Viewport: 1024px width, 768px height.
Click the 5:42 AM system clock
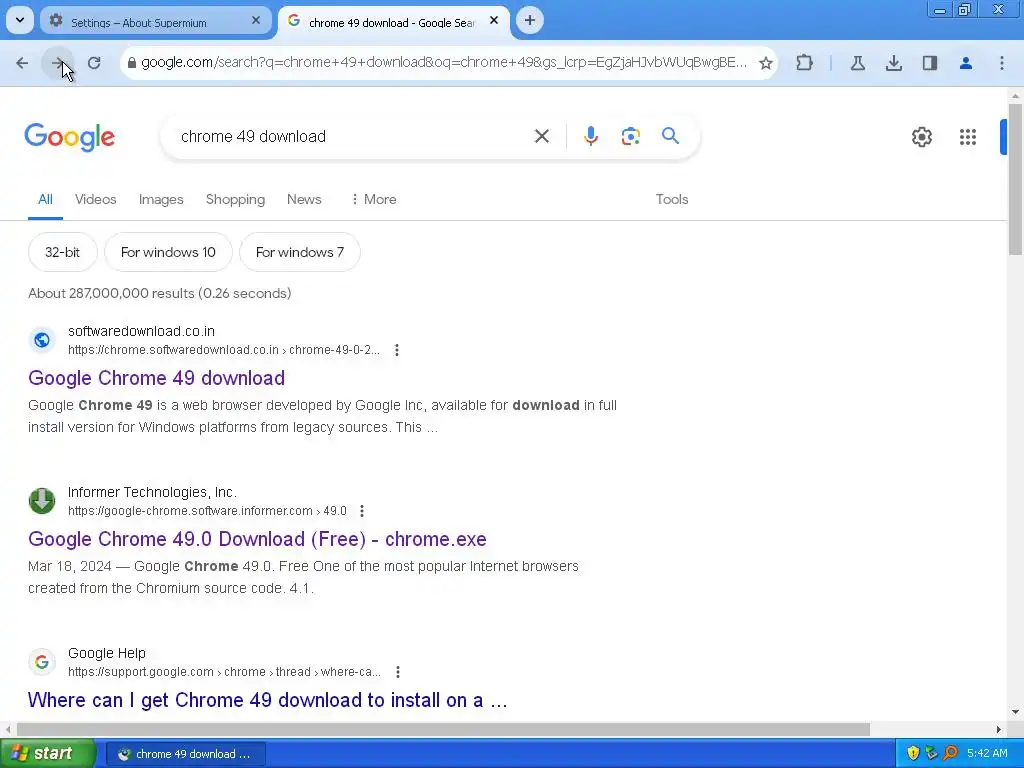click(987, 754)
